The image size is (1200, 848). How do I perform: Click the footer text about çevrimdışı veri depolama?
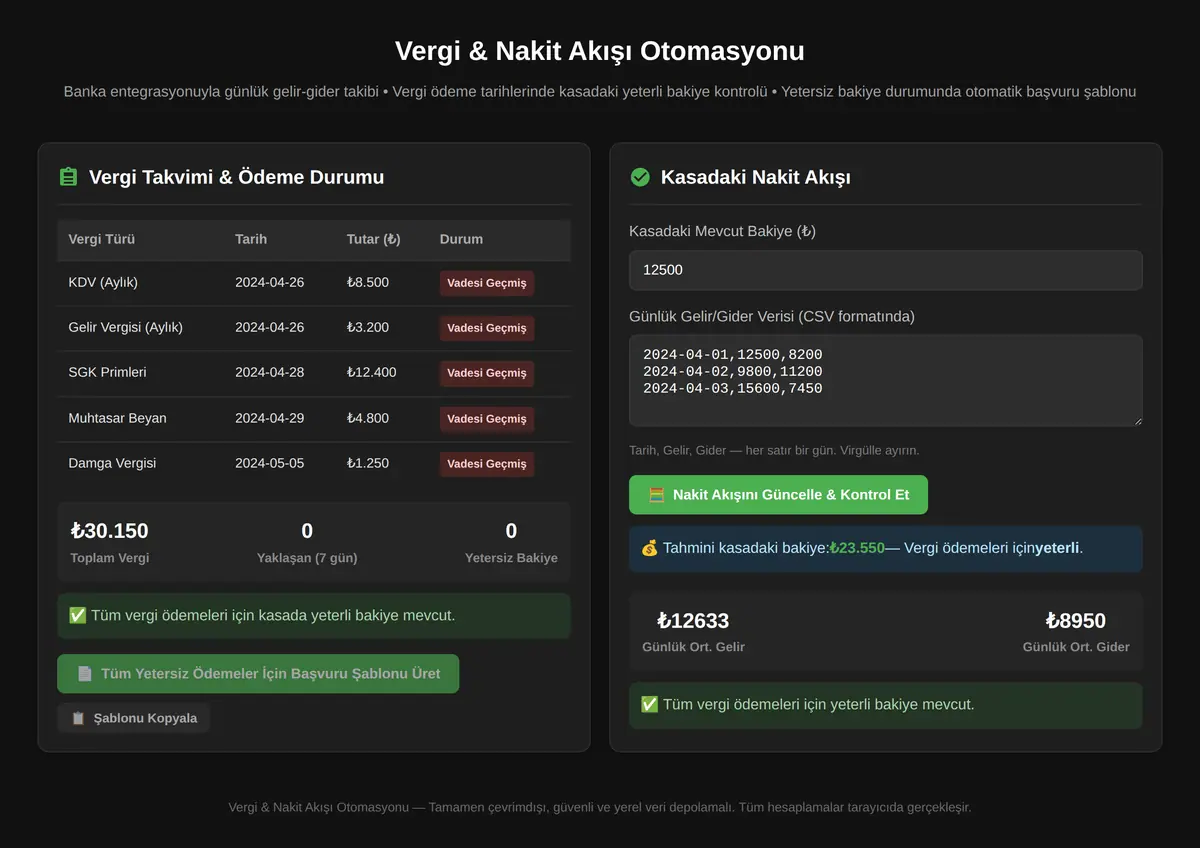[600, 807]
